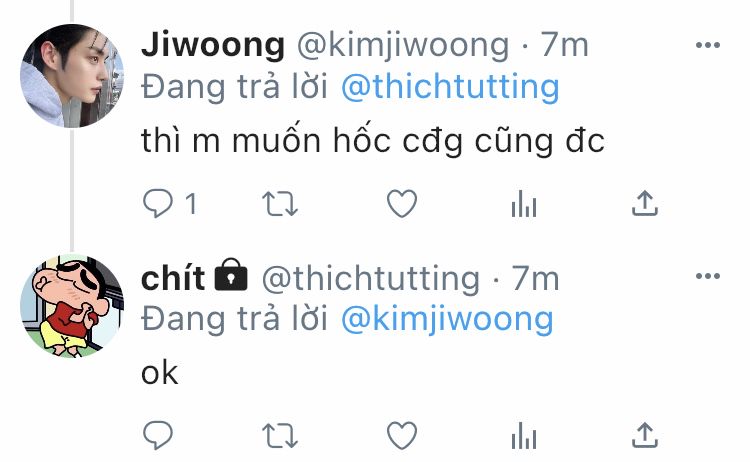Click the Jiwoong display name
The image size is (750, 462).
click(x=213, y=45)
